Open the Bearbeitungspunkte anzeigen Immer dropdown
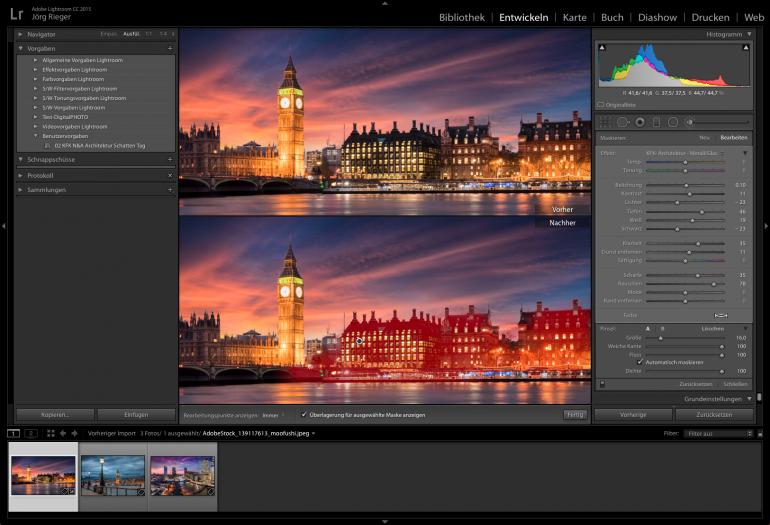The height and width of the screenshot is (525, 770). [x=273, y=415]
